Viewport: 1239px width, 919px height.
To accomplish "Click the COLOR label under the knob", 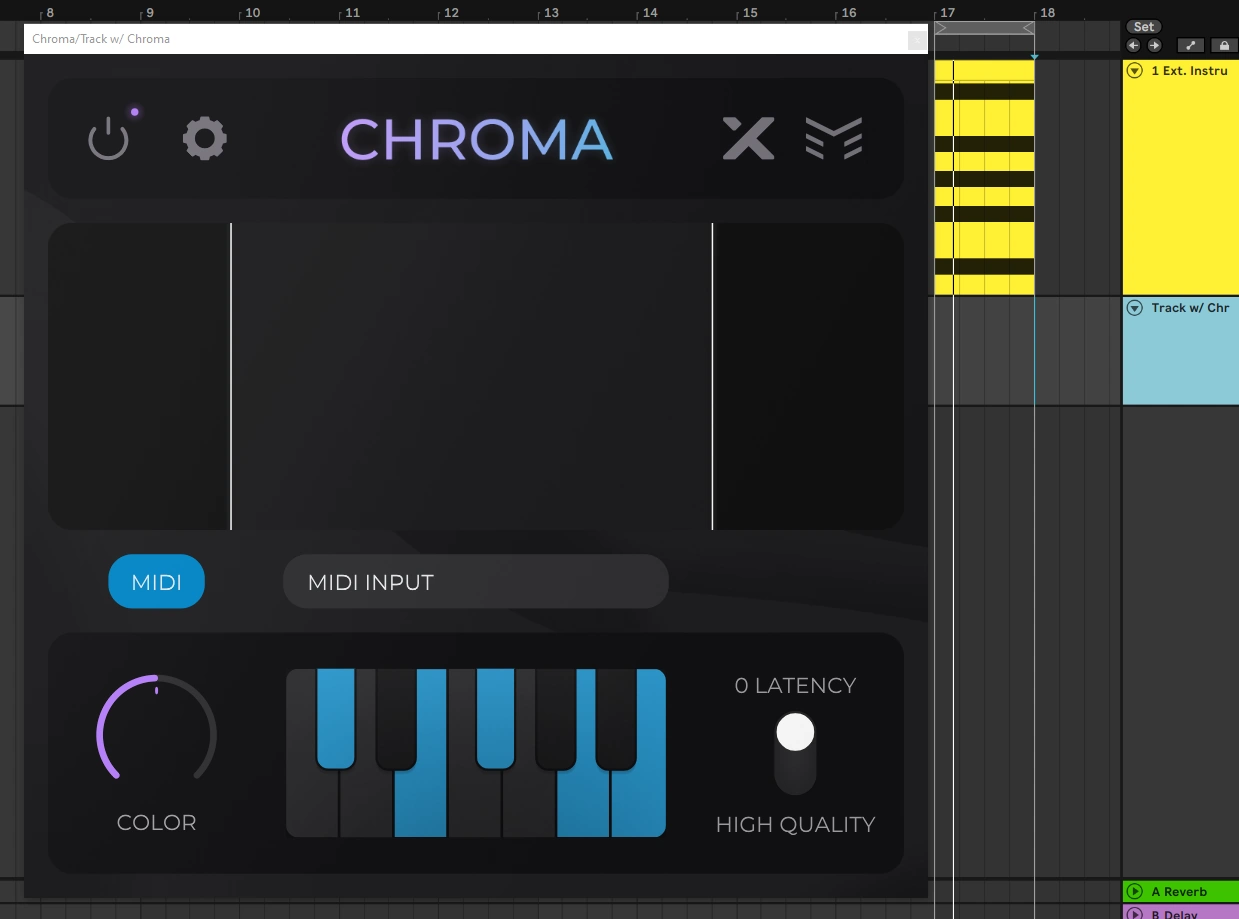I will pyautogui.click(x=156, y=822).
